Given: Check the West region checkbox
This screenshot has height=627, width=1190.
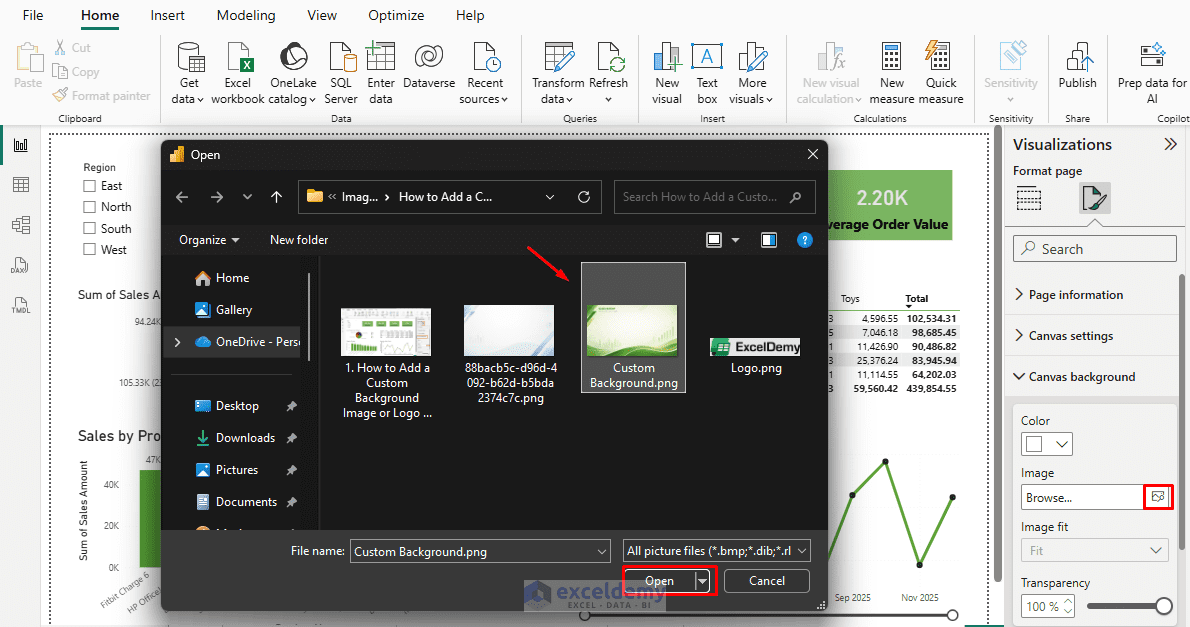Looking at the screenshot, I should [x=90, y=250].
